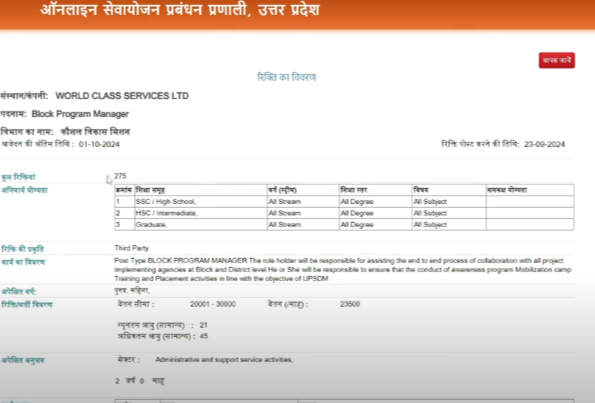
Task: Click department name कौशल विकास मिशन
Action: [95, 132]
